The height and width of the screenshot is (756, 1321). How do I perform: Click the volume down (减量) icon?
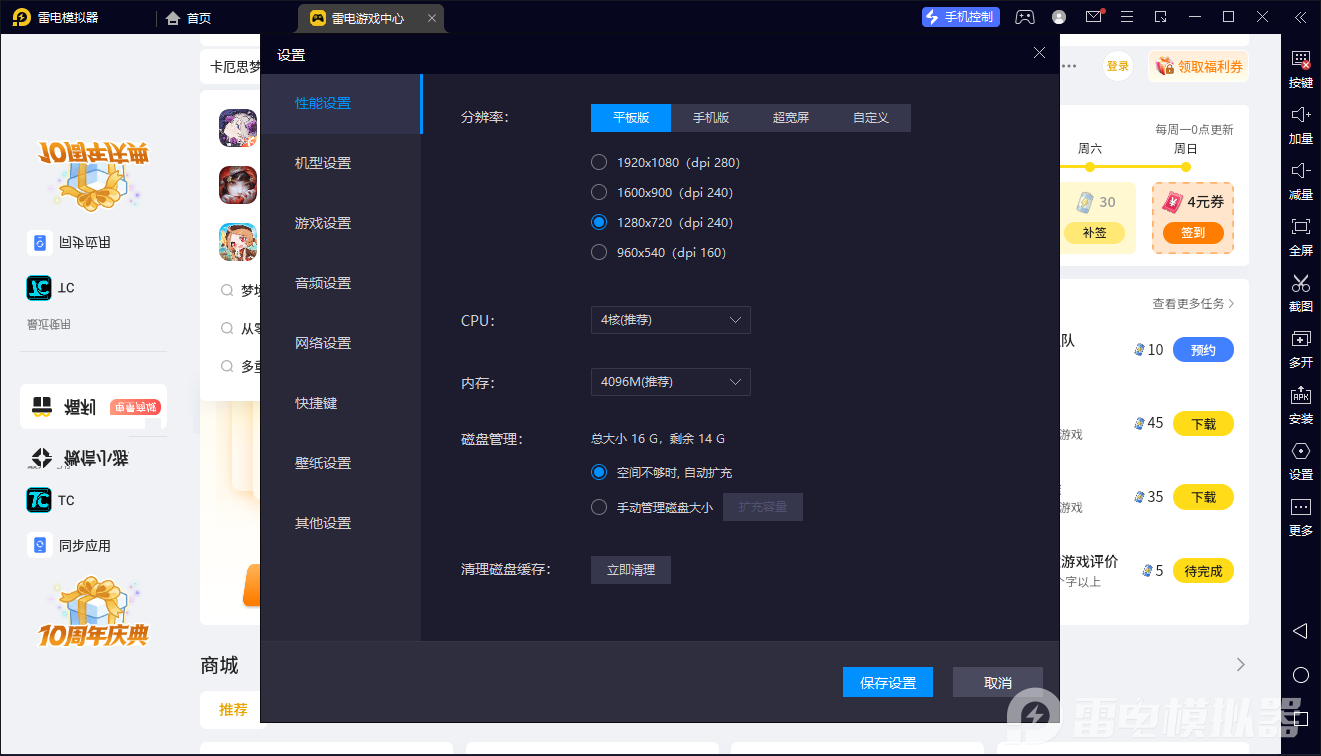tap(1300, 180)
